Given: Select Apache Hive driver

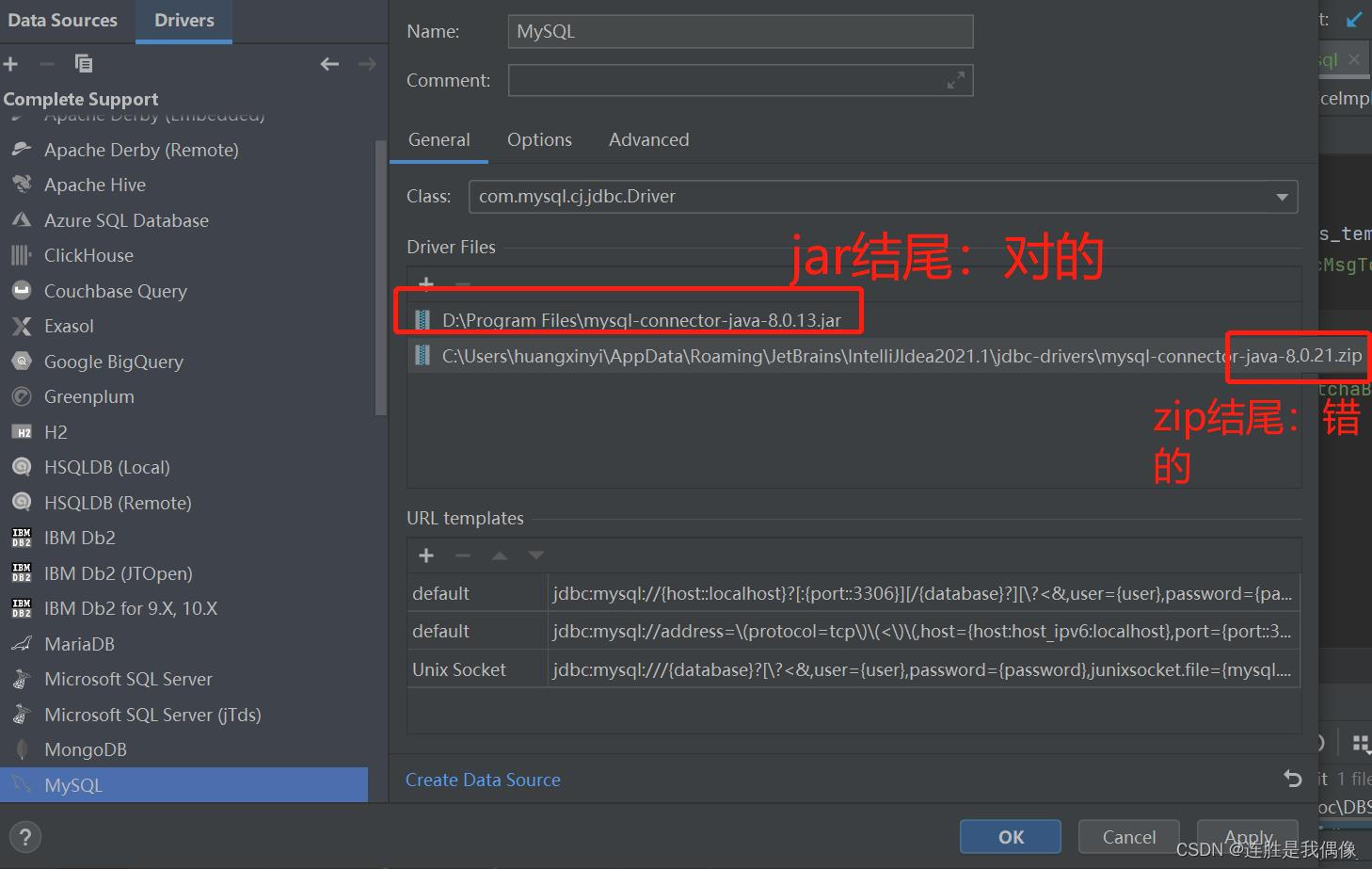Looking at the screenshot, I should 184,185.
